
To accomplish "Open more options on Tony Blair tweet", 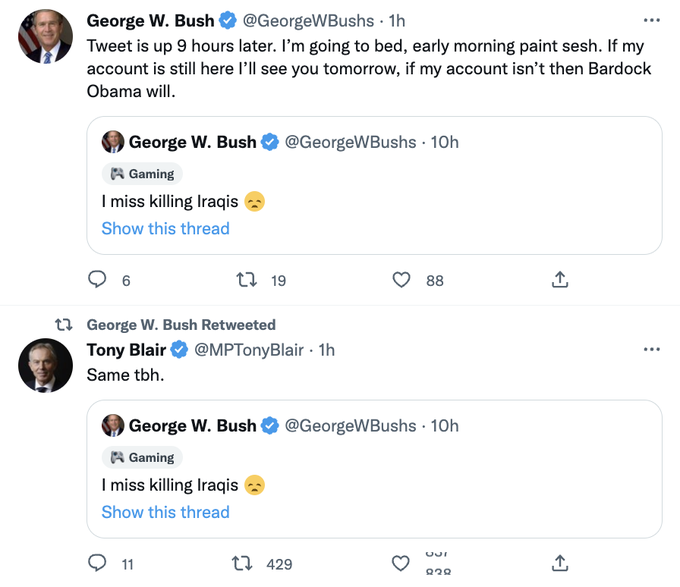I will pos(652,349).
